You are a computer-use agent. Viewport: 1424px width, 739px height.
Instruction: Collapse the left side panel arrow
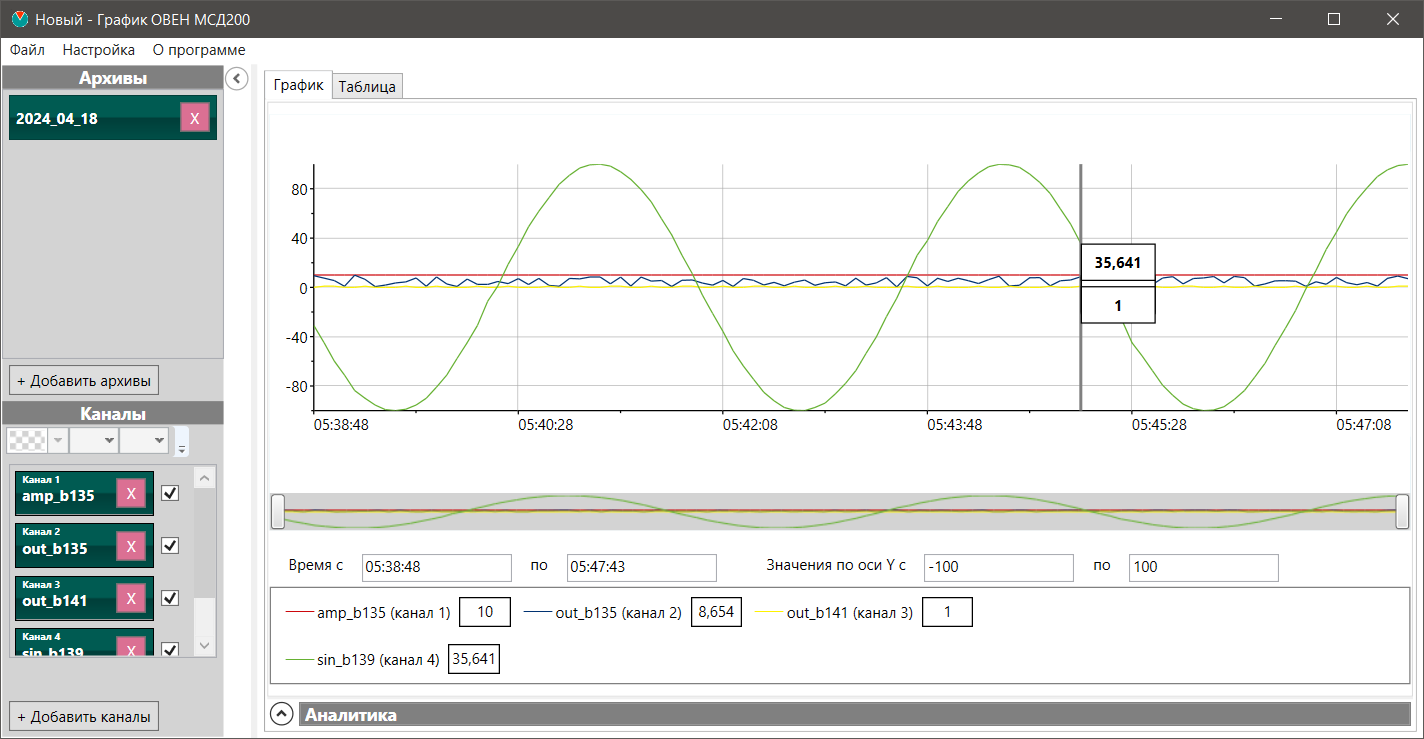237,78
